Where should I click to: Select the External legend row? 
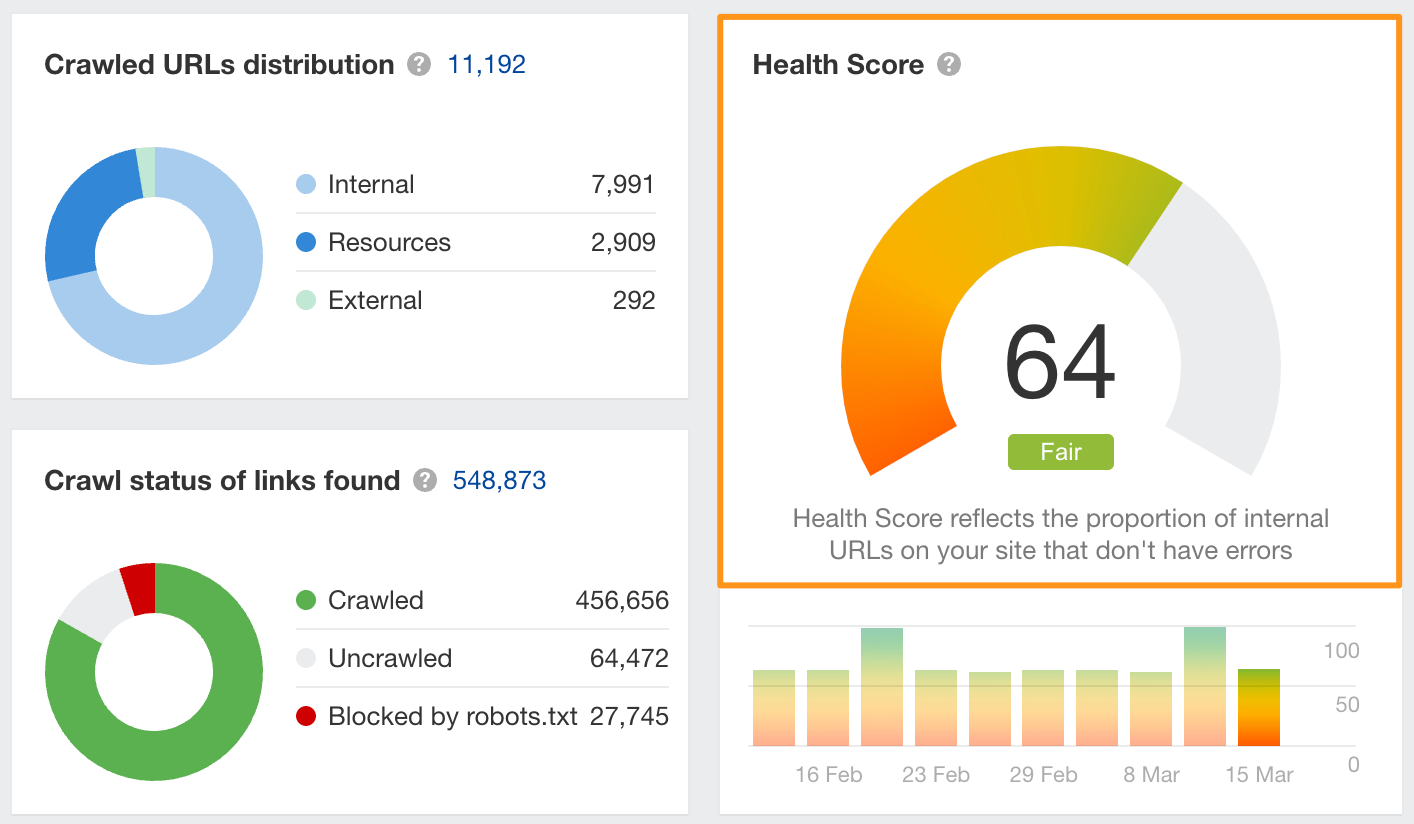[476, 301]
